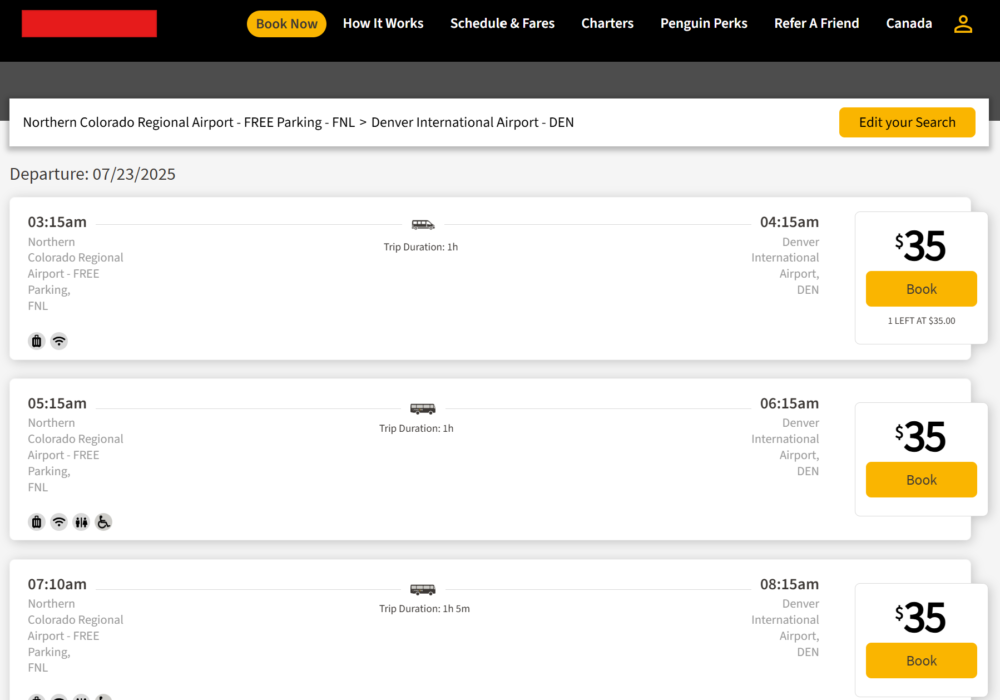This screenshot has width=1000, height=700.
Task: Open Refer A Friend link
Action: pos(816,23)
